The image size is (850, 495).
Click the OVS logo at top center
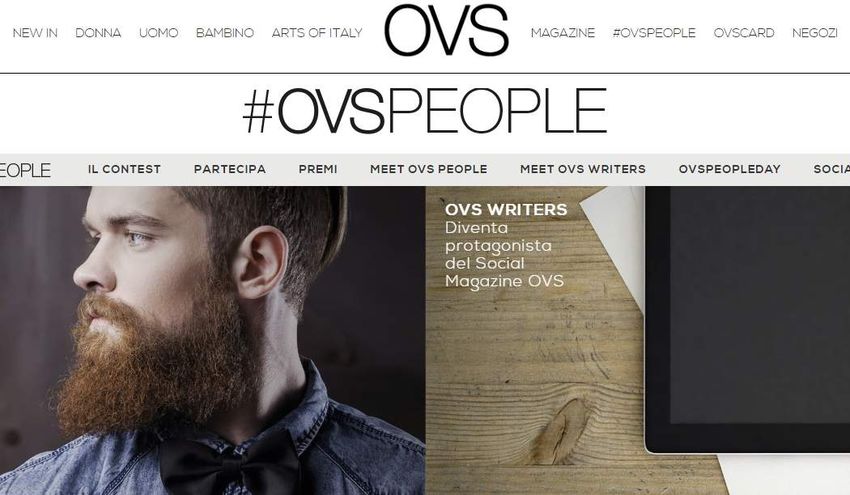(x=446, y=30)
